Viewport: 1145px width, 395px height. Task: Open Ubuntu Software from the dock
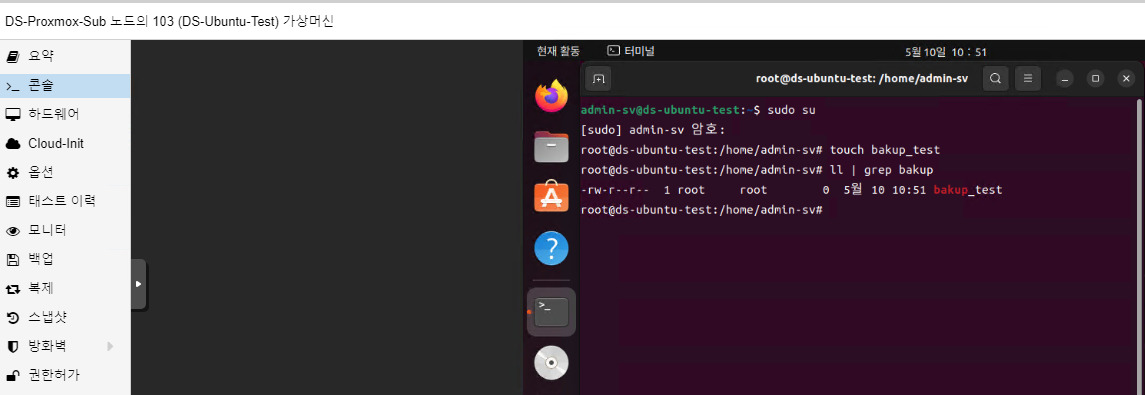pos(551,196)
